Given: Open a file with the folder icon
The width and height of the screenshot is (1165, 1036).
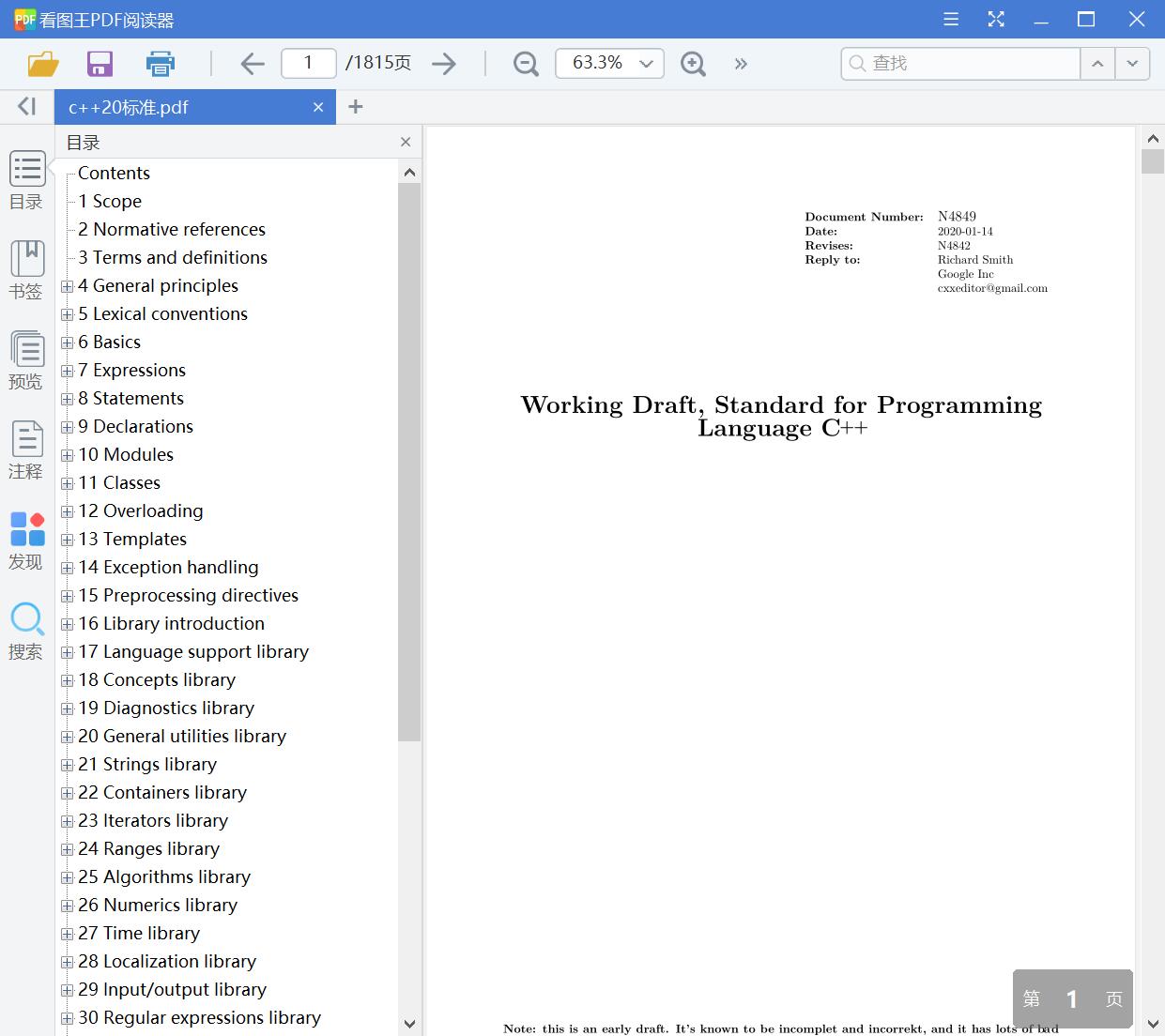Looking at the screenshot, I should (x=42, y=63).
